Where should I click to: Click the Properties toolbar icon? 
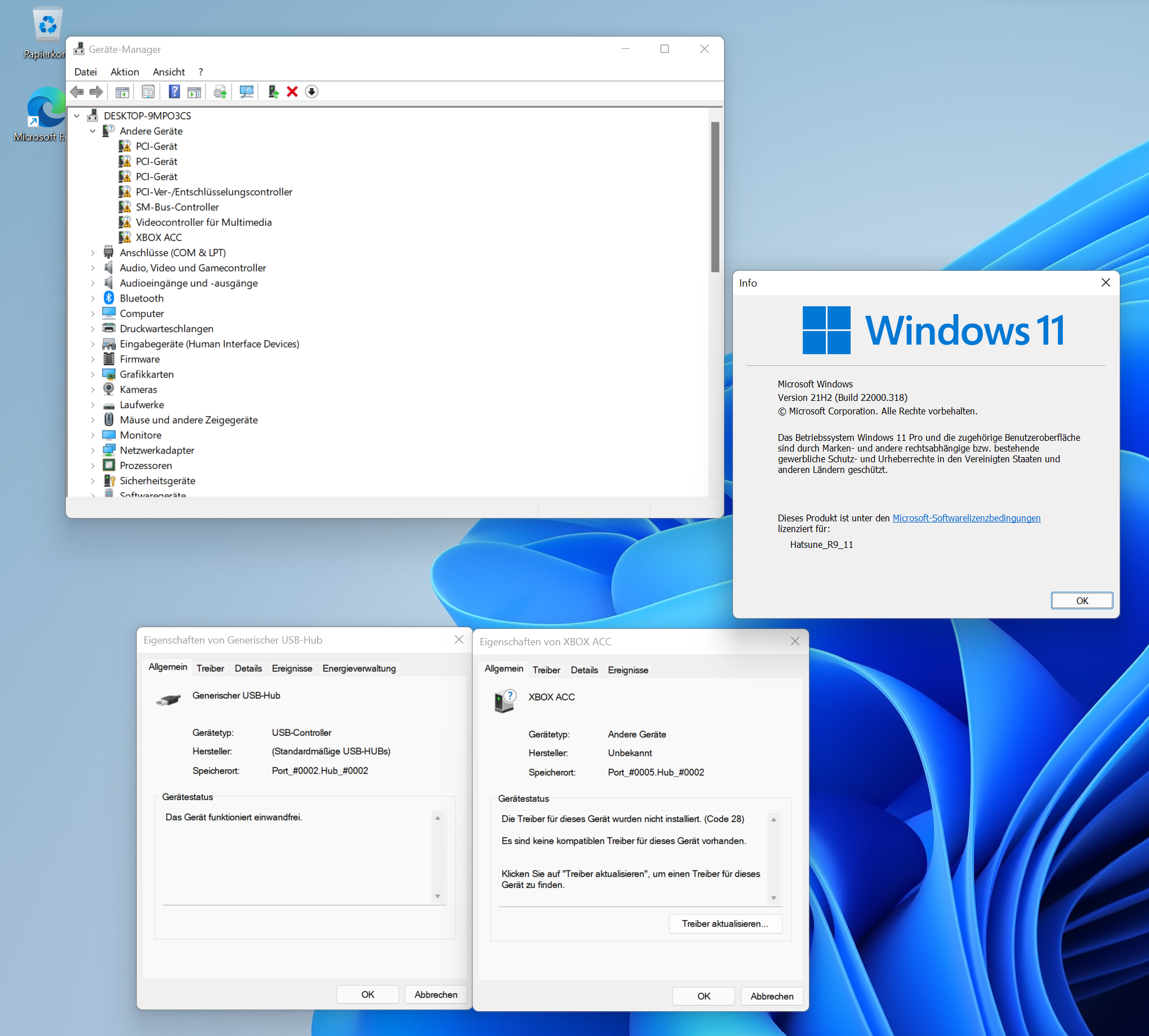coord(148,92)
